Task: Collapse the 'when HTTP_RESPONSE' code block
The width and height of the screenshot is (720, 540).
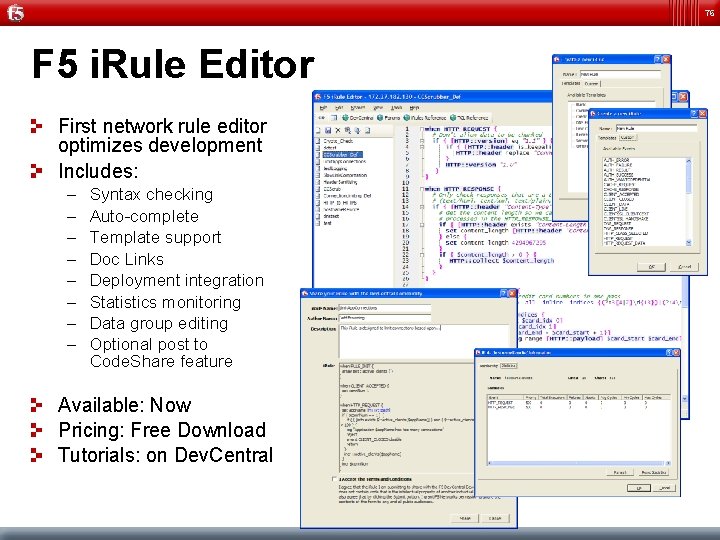Action: click(422, 189)
